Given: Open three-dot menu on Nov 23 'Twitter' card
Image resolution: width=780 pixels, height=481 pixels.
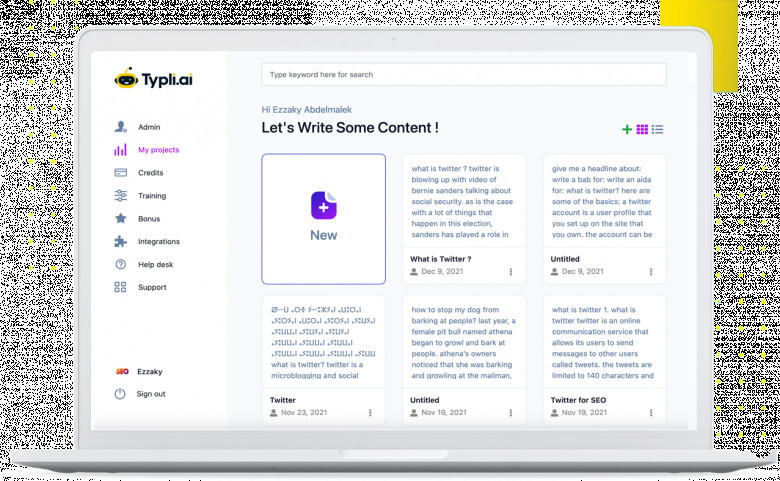Looking at the screenshot, I should click(x=370, y=412).
